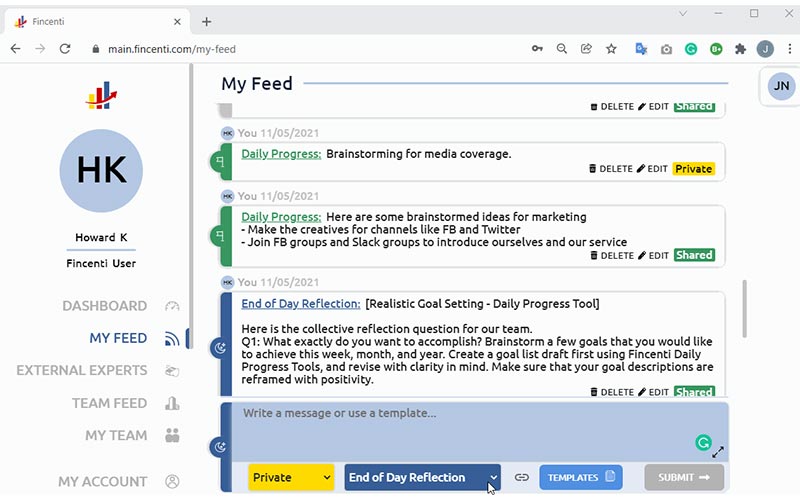Click the camera screenshot extension icon
The image size is (800, 500).
click(666, 49)
